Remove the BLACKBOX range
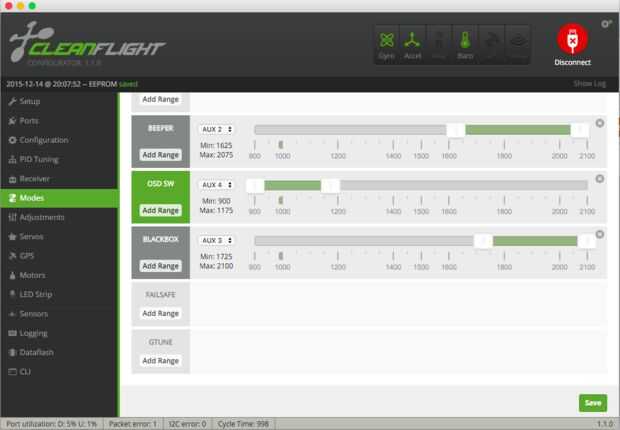 coord(600,235)
